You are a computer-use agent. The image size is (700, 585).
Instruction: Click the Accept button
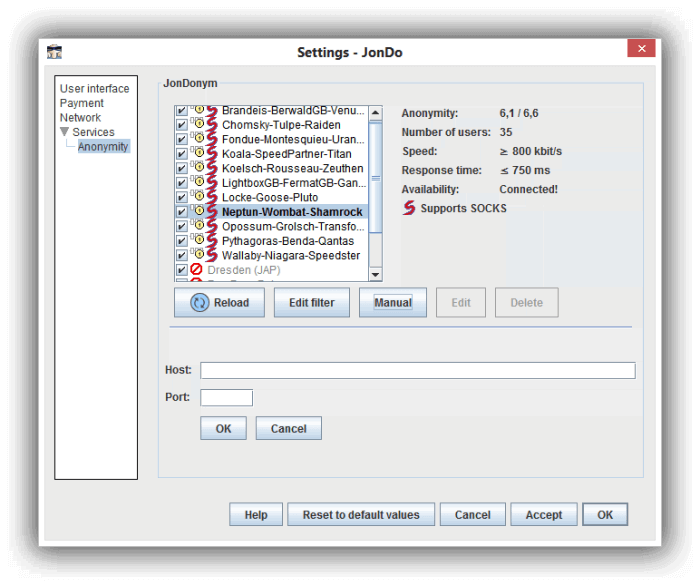(x=544, y=514)
